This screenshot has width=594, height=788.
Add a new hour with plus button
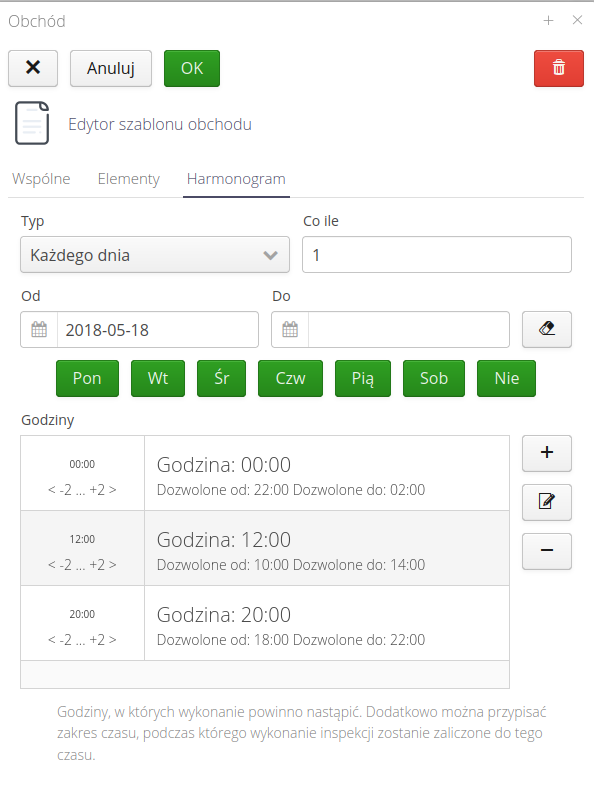point(547,453)
